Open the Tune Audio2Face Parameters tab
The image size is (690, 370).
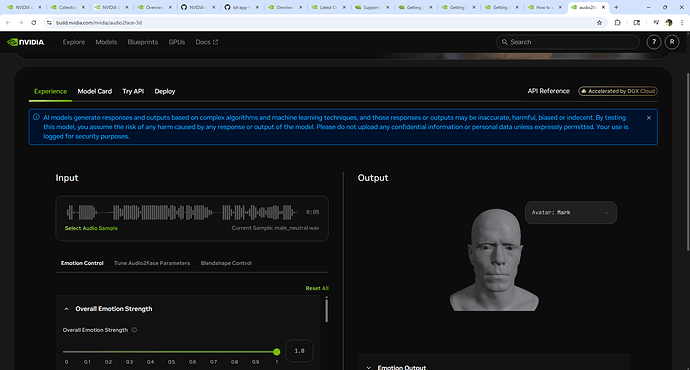(x=152, y=263)
